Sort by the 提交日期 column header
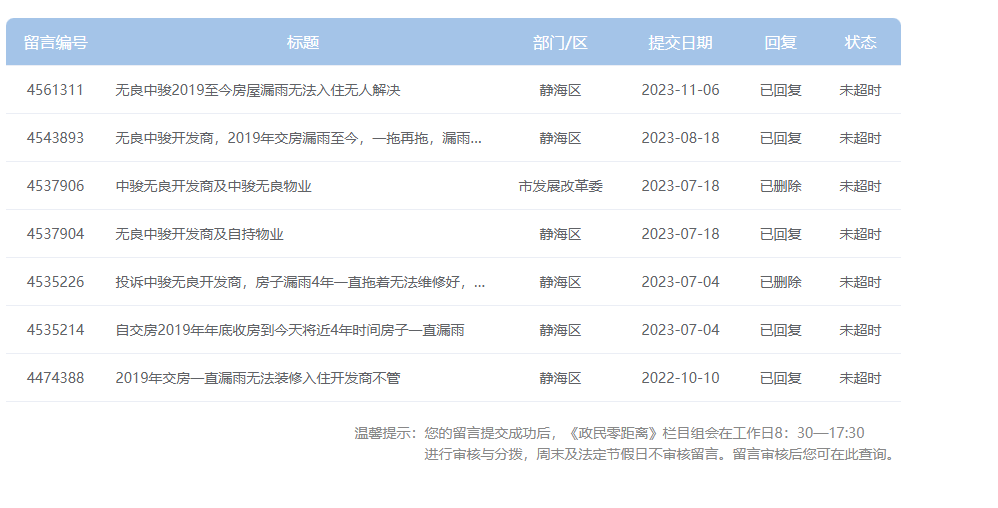Image resolution: width=998 pixels, height=508 pixels. click(x=680, y=42)
